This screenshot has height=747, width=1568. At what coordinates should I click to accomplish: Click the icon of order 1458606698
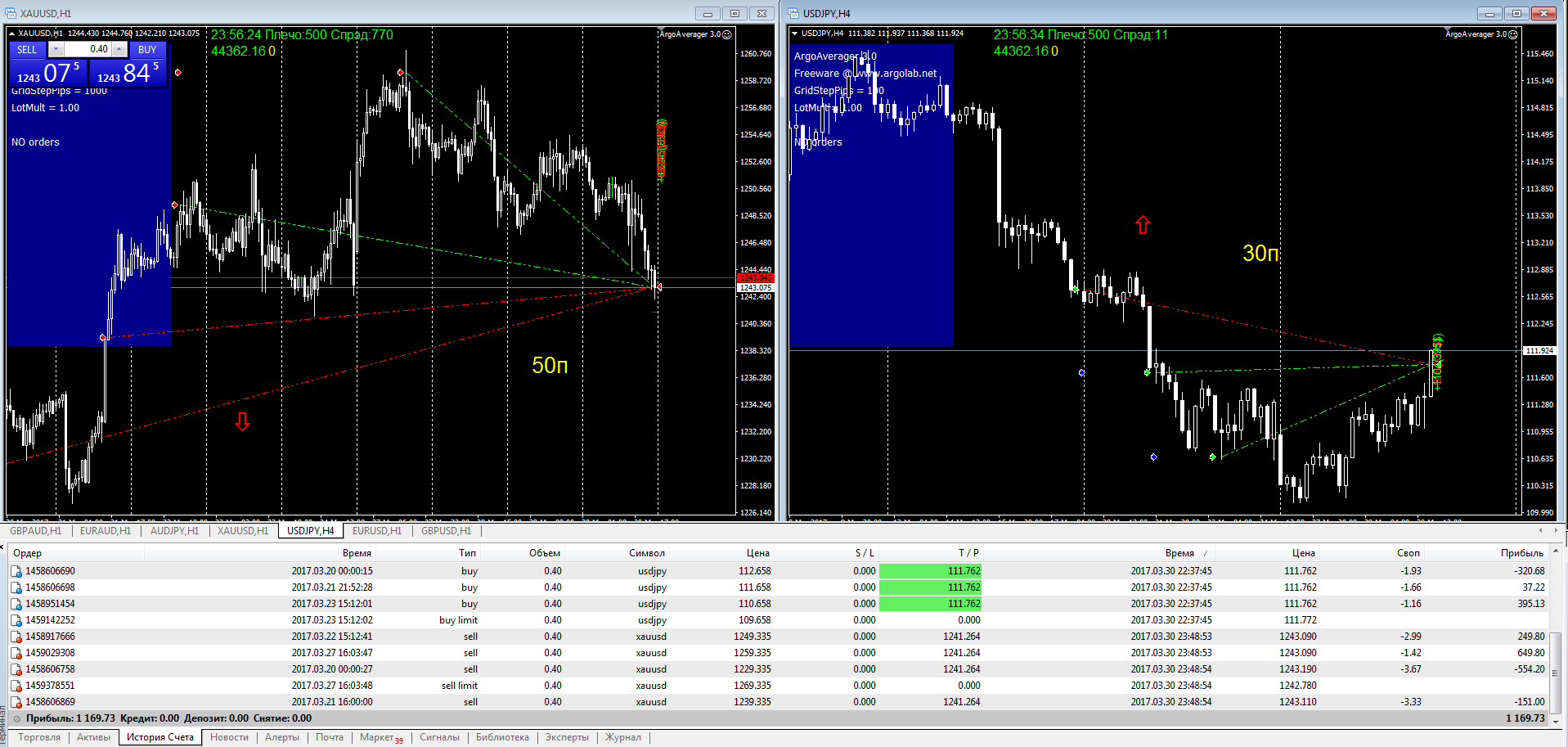pos(16,587)
